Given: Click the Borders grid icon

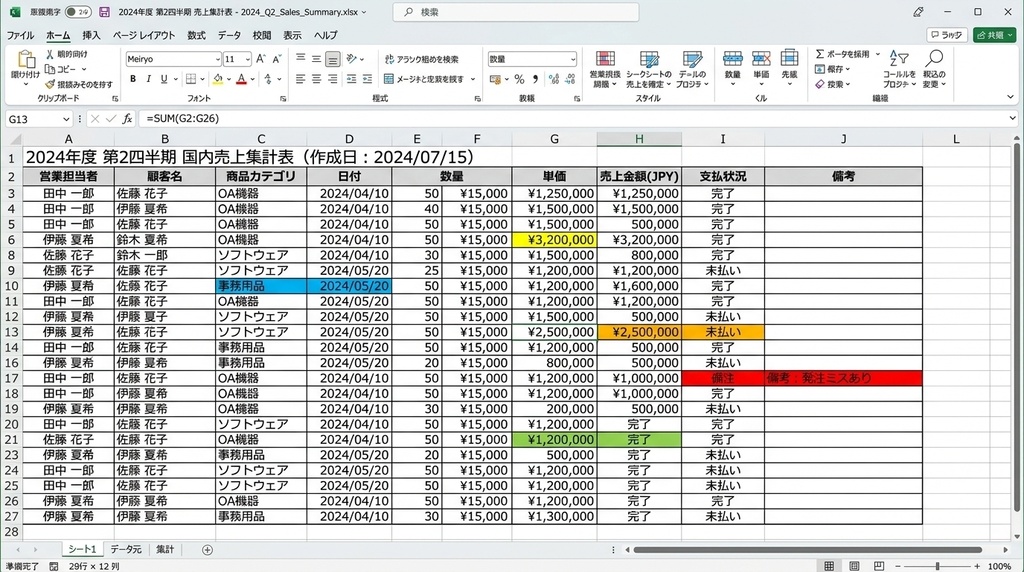Looking at the screenshot, I should tap(191, 79).
